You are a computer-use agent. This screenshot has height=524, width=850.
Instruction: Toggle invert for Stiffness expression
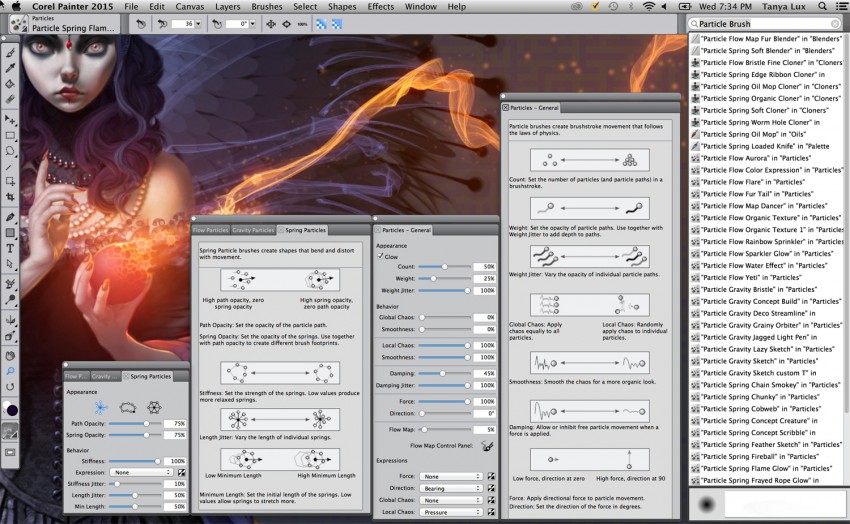pos(181,472)
